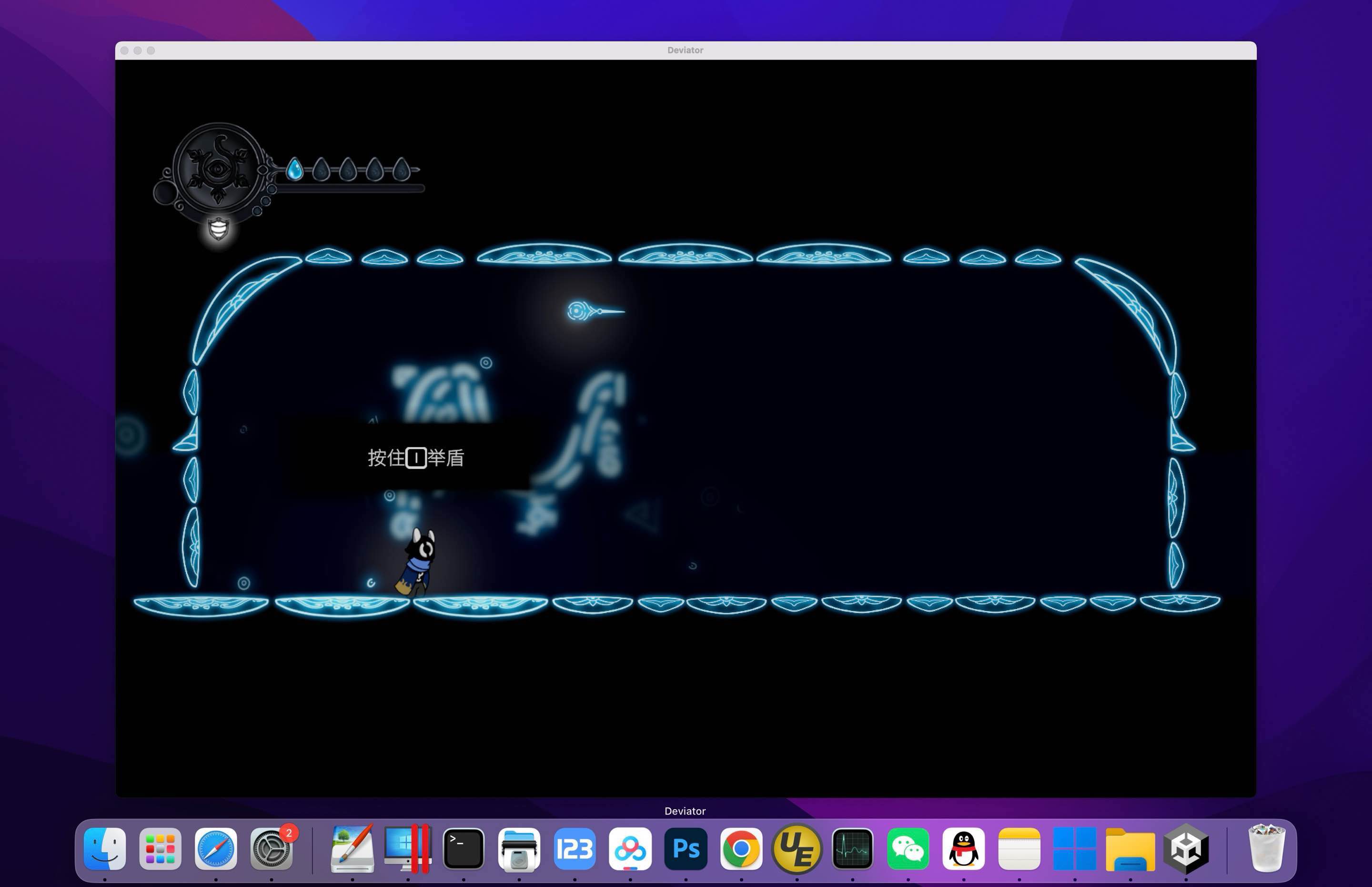Open Unity Hub from the dock
1372x887 pixels.
[x=1185, y=848]
